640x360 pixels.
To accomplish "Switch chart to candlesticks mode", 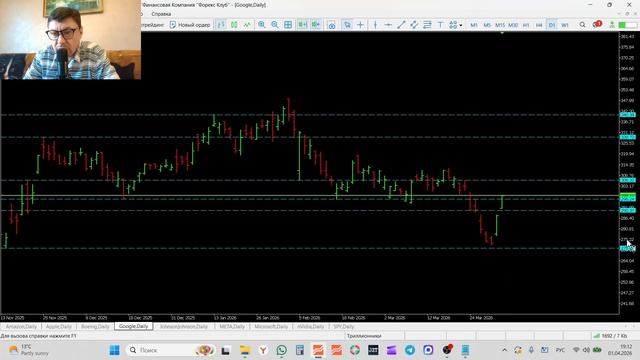I will point(234,25).
